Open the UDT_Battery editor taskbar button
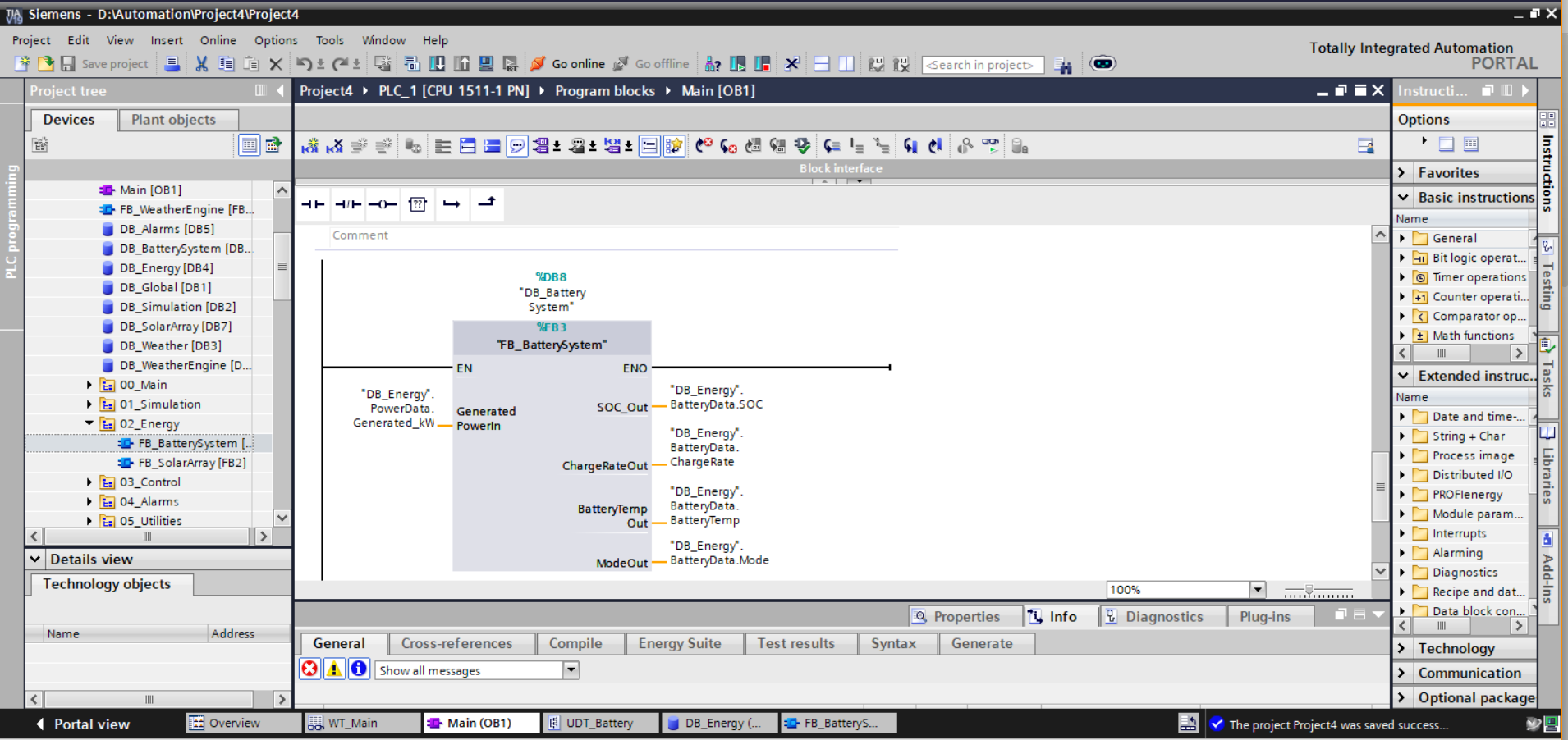 (x=600, y=723)
